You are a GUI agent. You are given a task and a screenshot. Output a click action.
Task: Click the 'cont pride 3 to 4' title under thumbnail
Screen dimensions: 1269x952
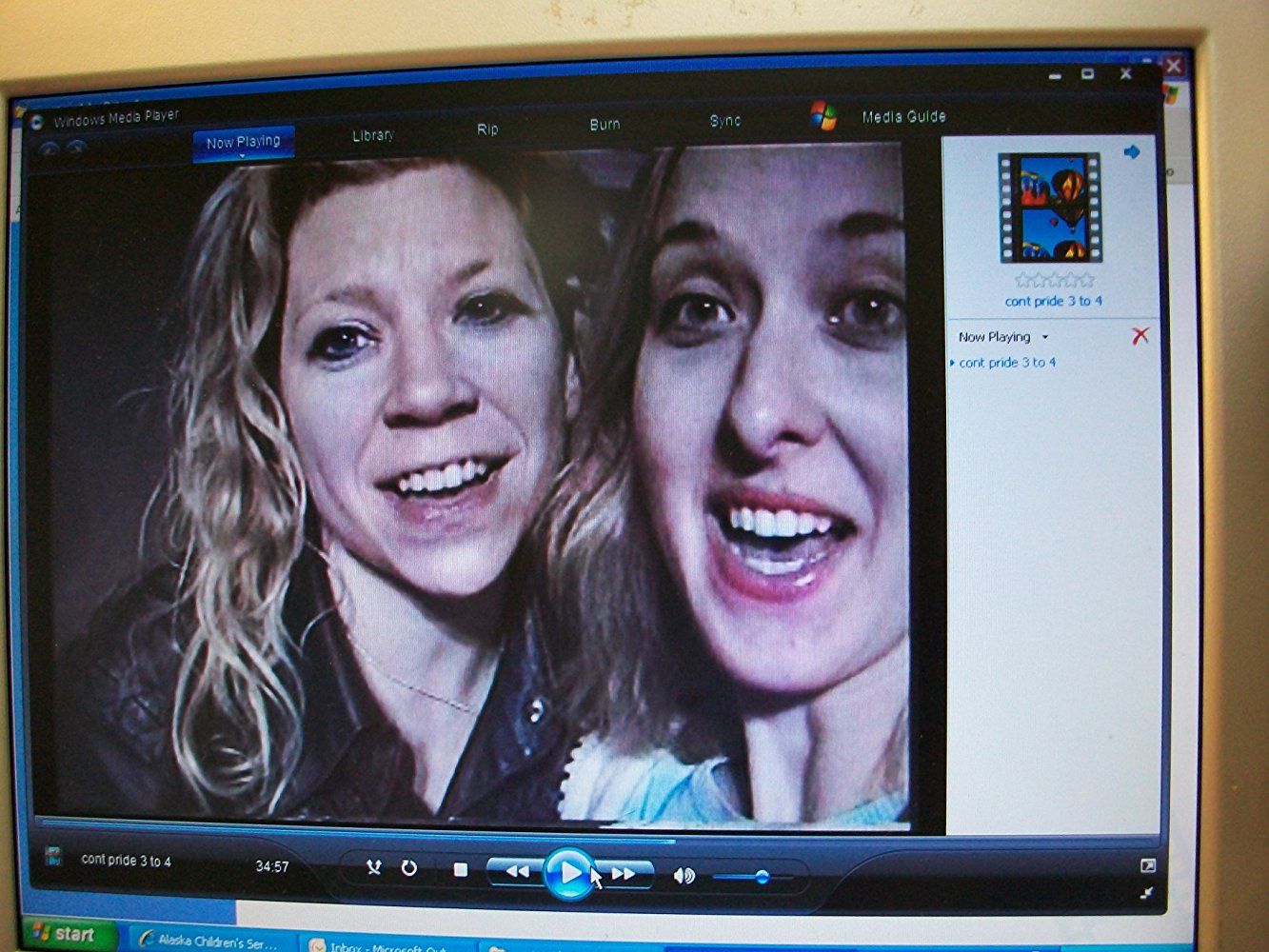[1054, 301]
